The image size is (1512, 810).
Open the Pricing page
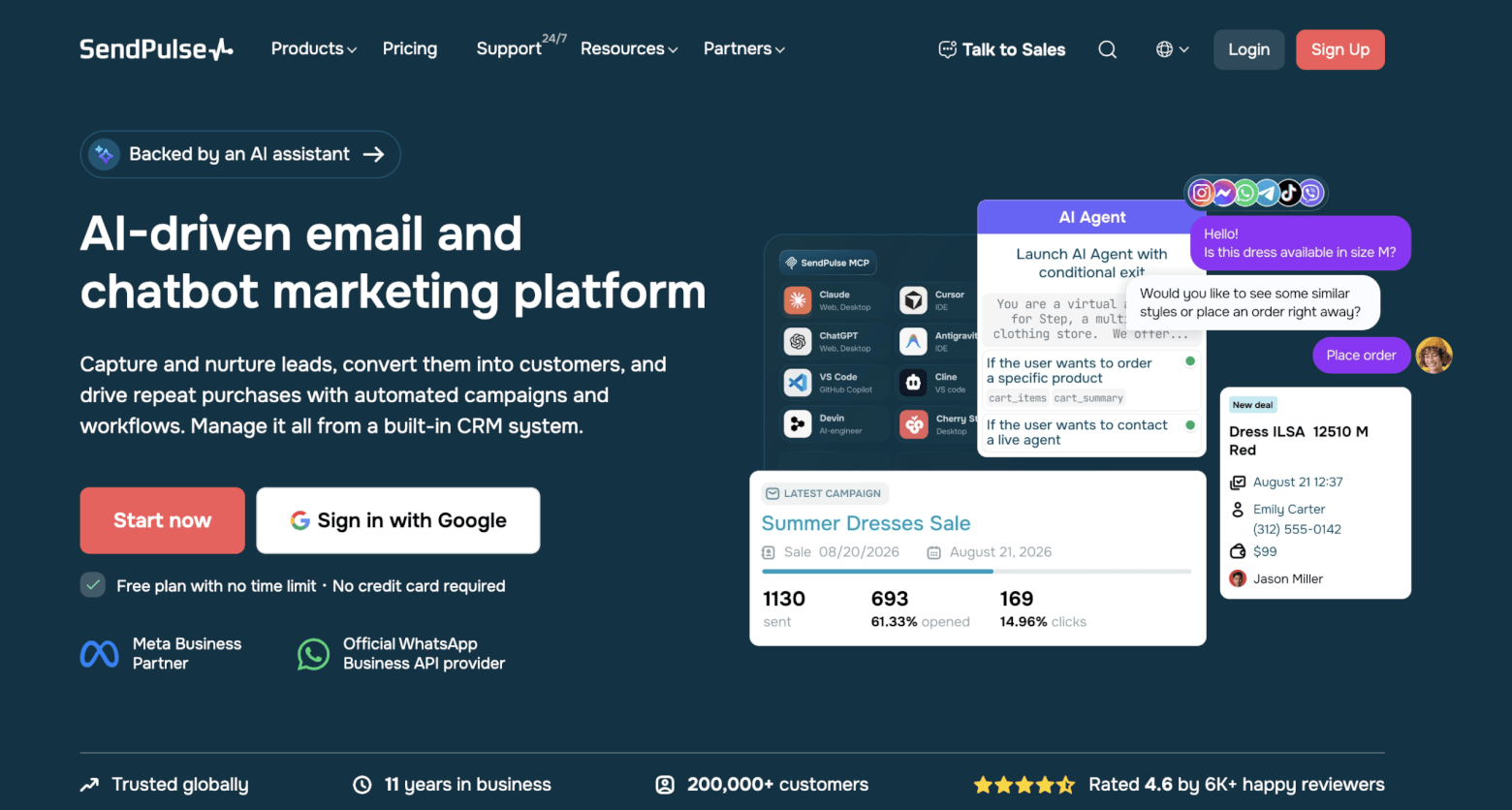point(410,48)
